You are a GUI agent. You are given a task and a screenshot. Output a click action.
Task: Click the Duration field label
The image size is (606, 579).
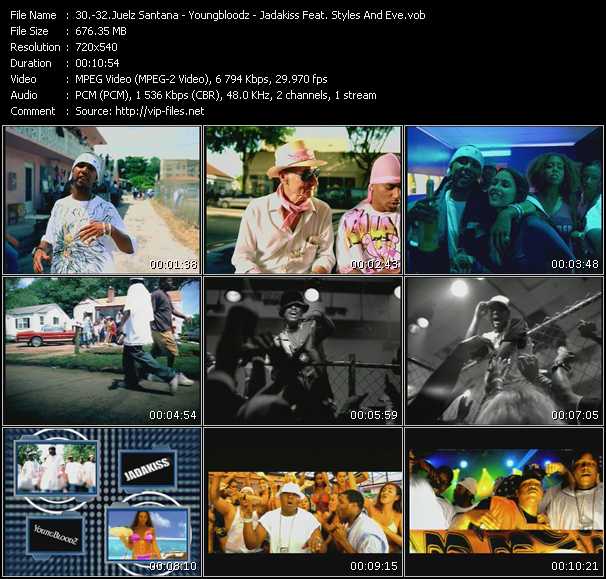click(31, 63)
